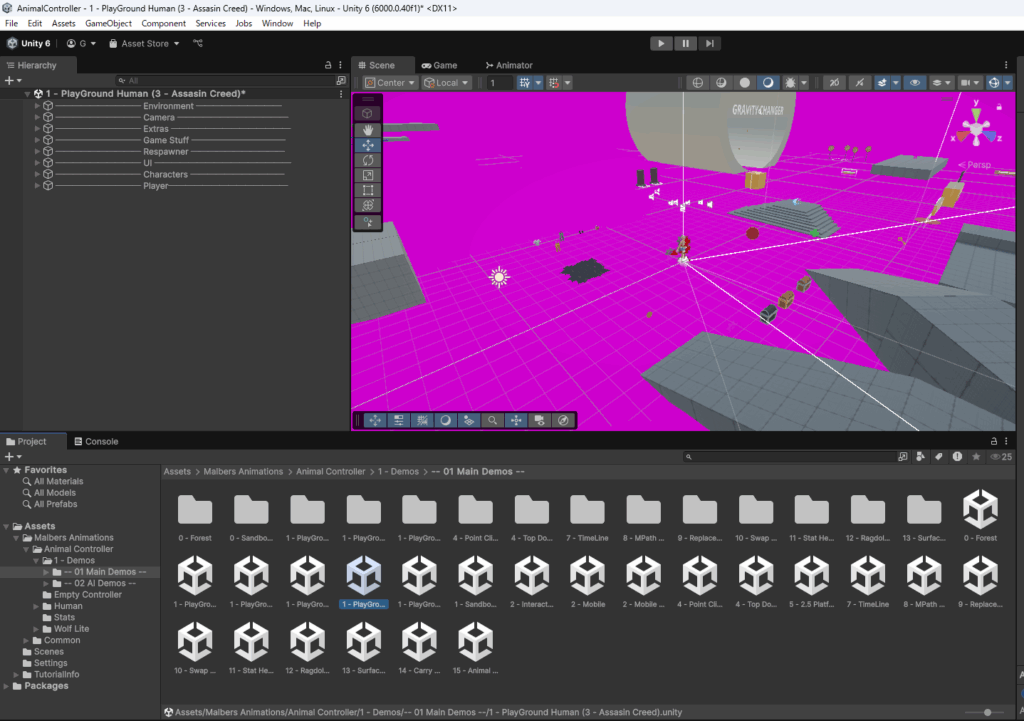Image resolution: width=1024 pixels, height=721 pixels.
Task: Open the Local rotation dropdown
Action: (446, 82)
